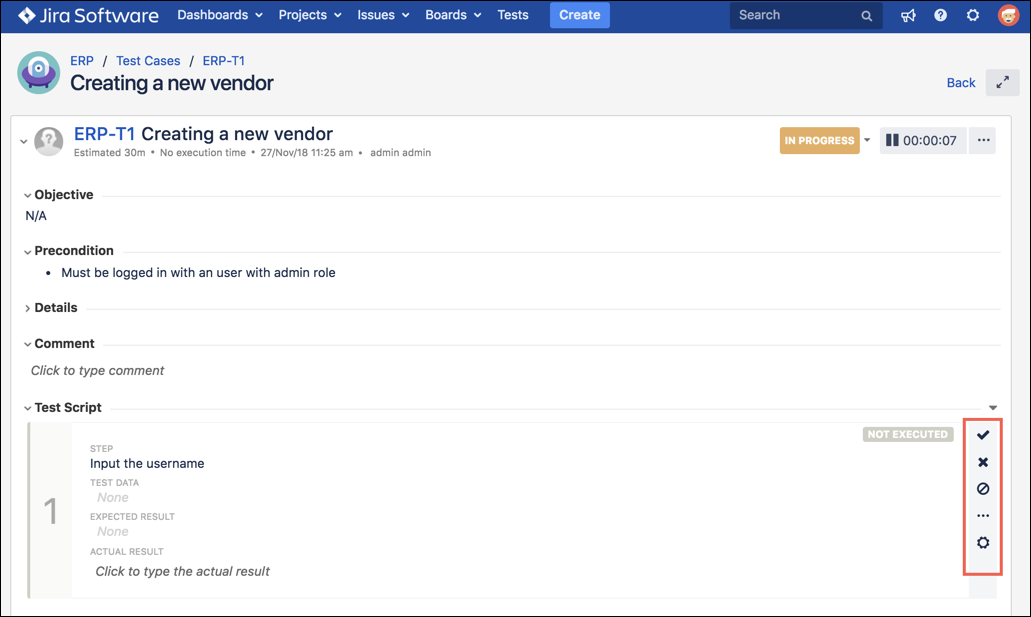The image size is (1031, 617).
Task: Click the actual result input field
Action: [x=182, y=571]
